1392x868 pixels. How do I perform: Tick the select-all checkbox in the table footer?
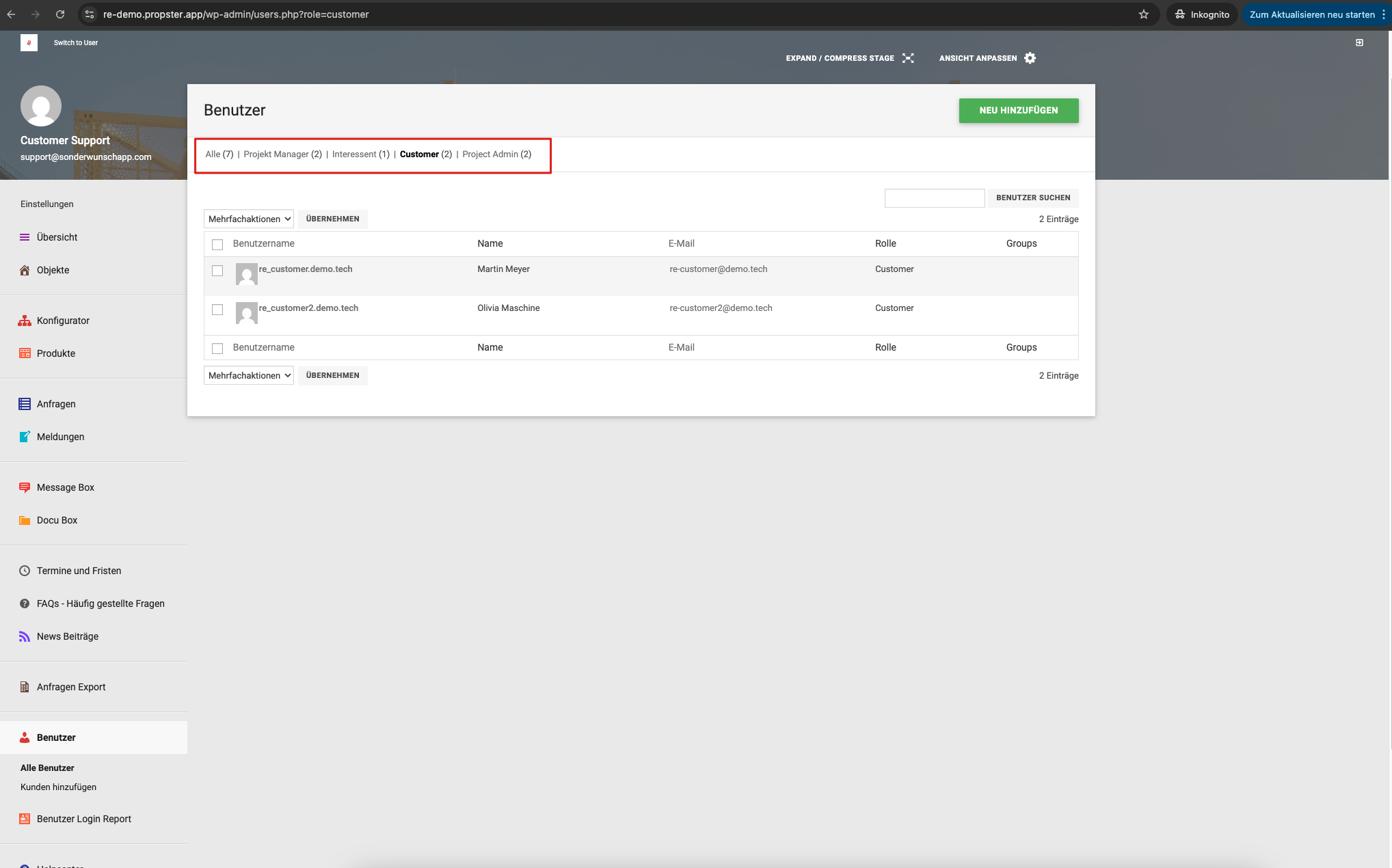pyautogui.click(x=217, y=349)
